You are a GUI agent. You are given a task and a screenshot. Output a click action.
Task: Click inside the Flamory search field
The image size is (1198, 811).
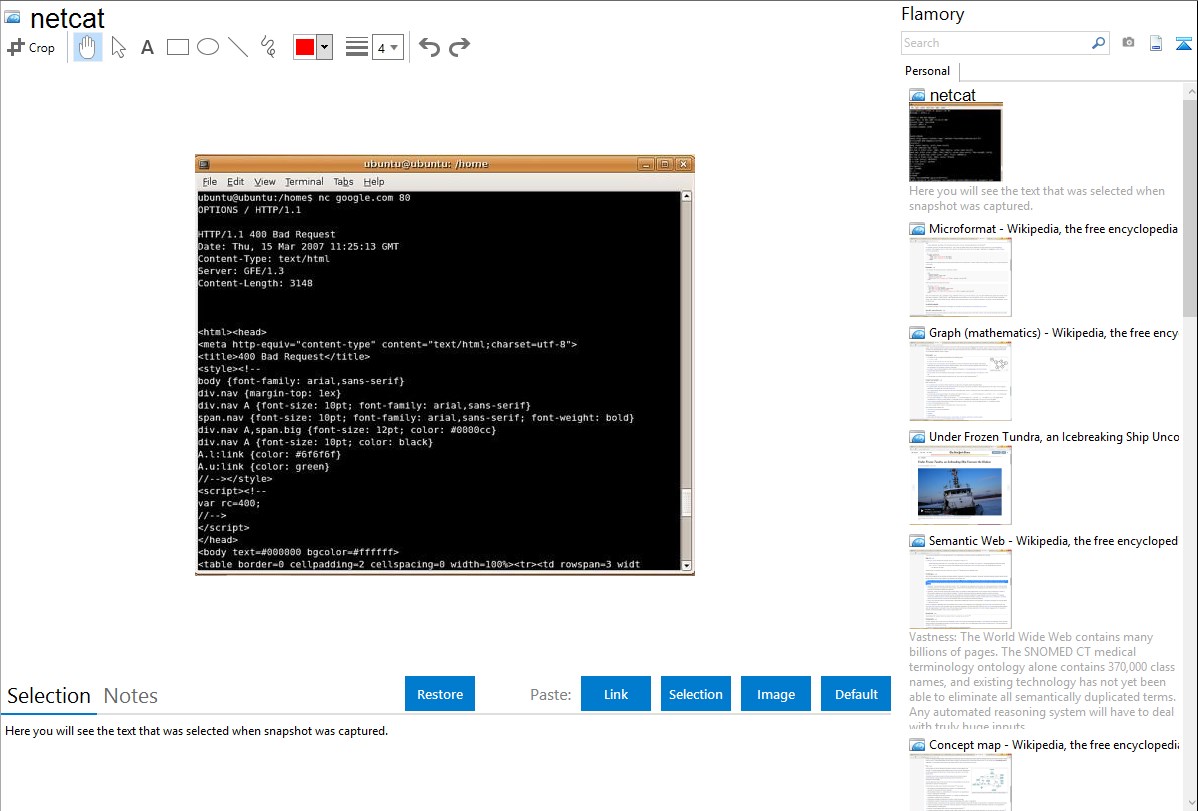click(995, 43)
